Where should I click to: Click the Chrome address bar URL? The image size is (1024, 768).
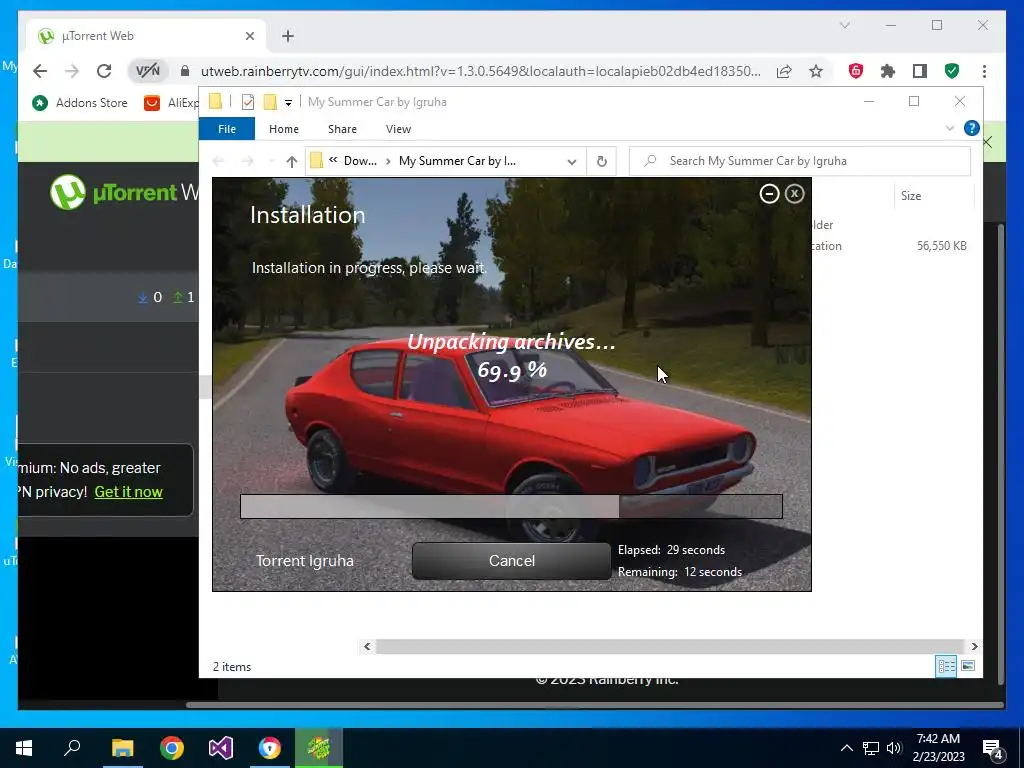pyautogui.click(x=480, y=71)
